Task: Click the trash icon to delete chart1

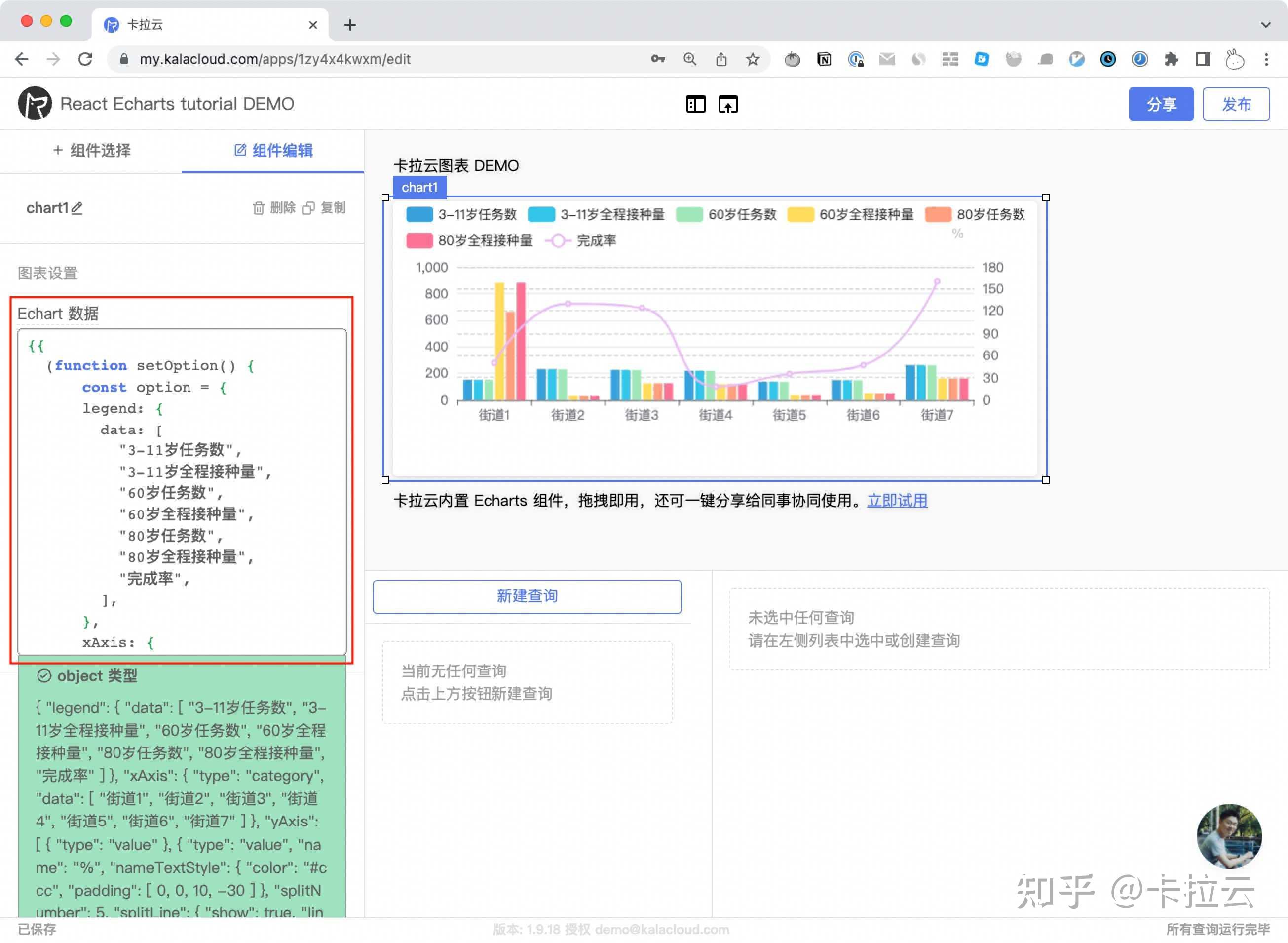Action: click(x=259, y=208)
